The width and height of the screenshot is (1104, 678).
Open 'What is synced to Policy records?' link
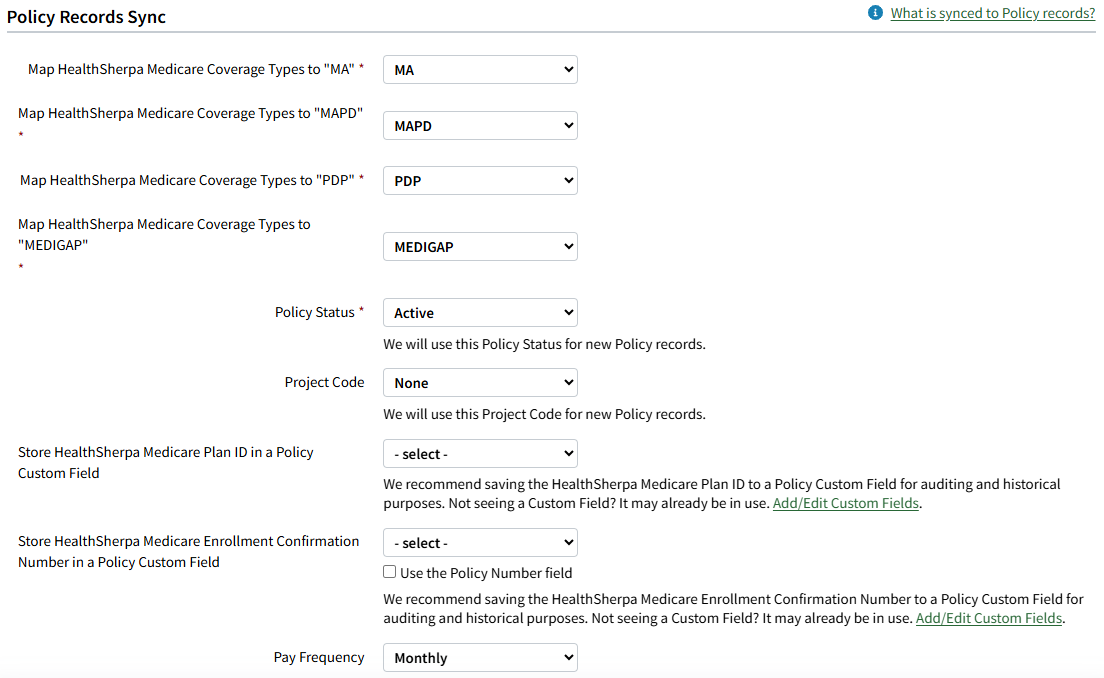pos(993,13)
